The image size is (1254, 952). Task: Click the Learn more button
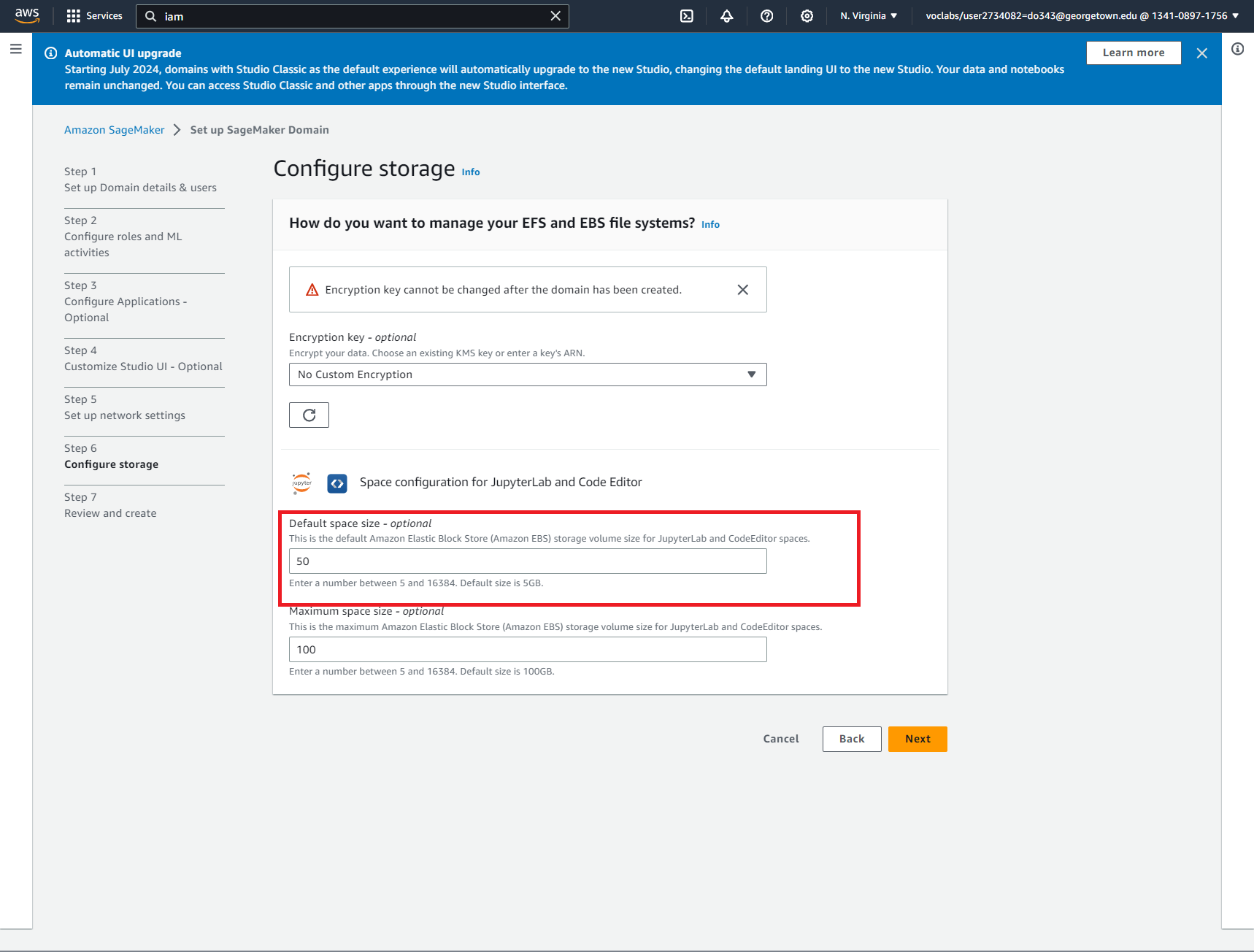(x=1134, y=53)
